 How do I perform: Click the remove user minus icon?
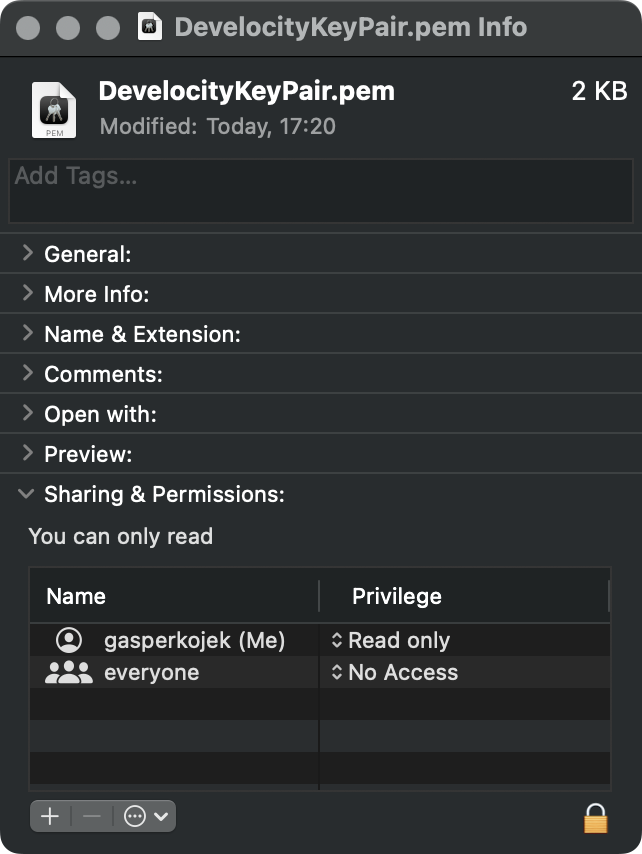pyautogui.click(x=91, y=816)
